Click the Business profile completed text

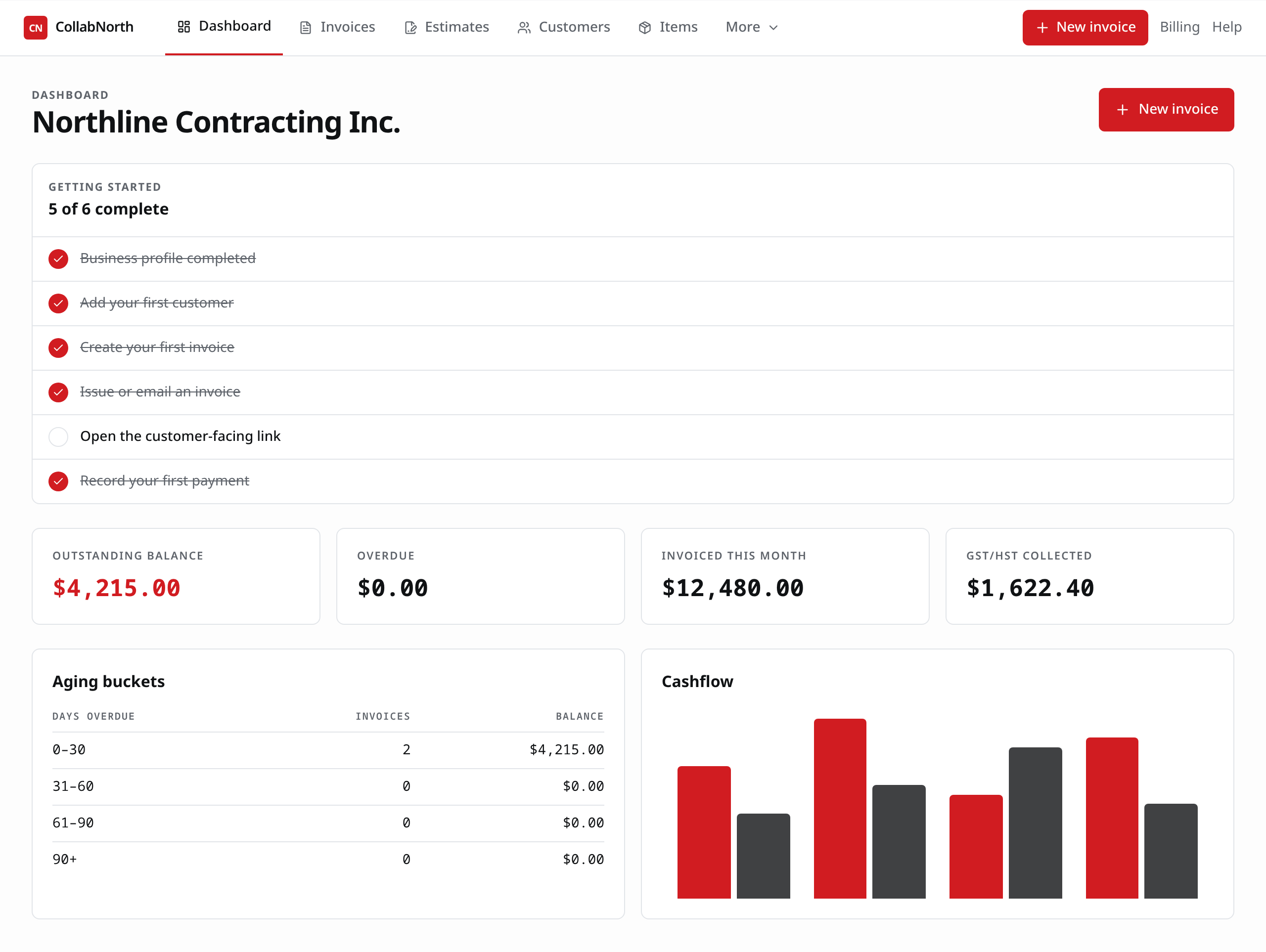(x=168, y=259)
